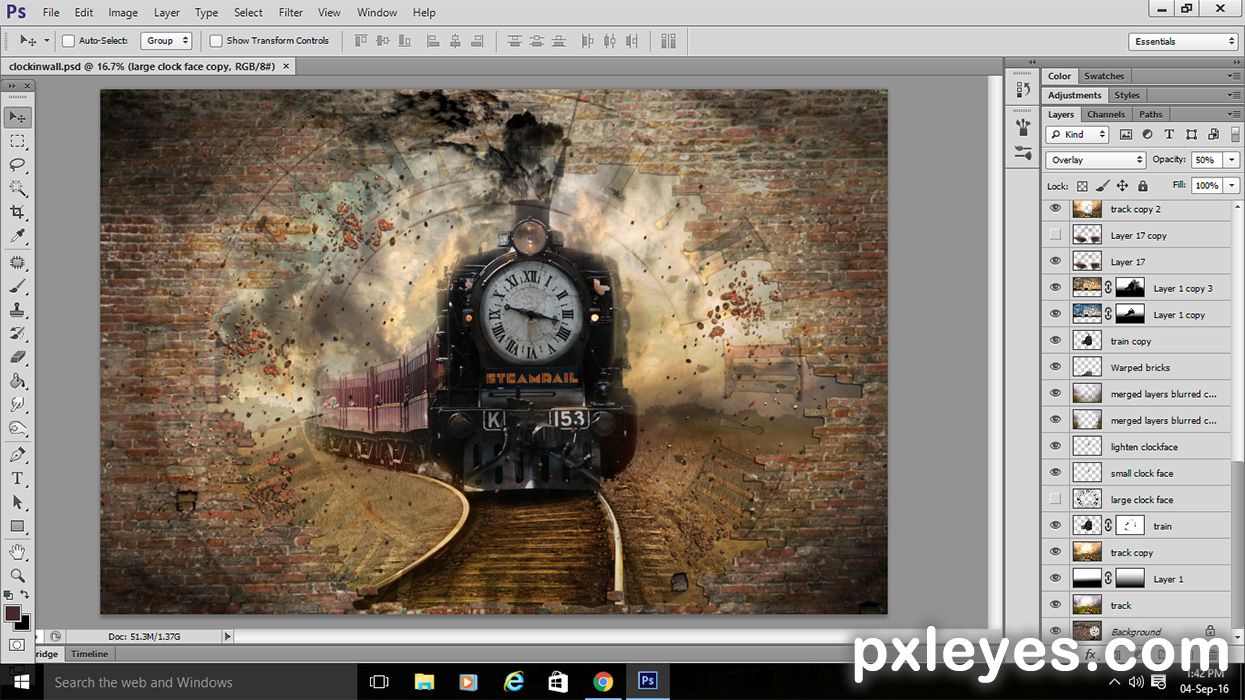Screen dimensions: 1245x700
Task: Open Chrome from the Windows taskbar
Action: [x=603, y=682]
